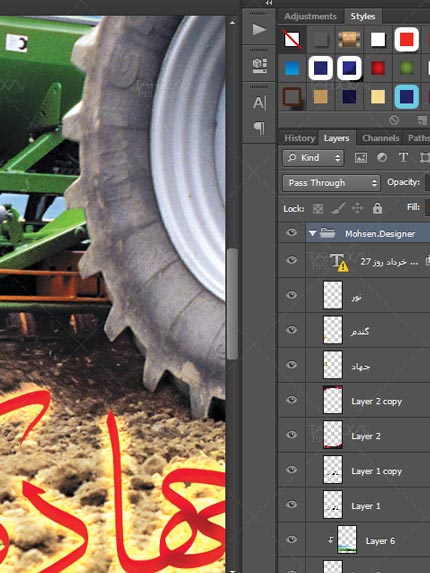The height and width of the screenshot is (573, 430).
Task: Open the Character panel icon
Action: [x=259, y=102]
